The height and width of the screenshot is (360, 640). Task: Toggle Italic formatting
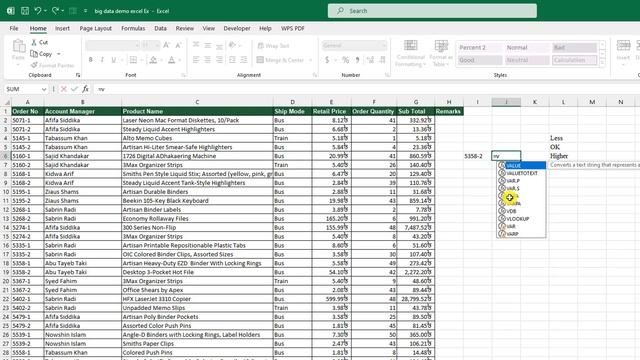[102, 60]
